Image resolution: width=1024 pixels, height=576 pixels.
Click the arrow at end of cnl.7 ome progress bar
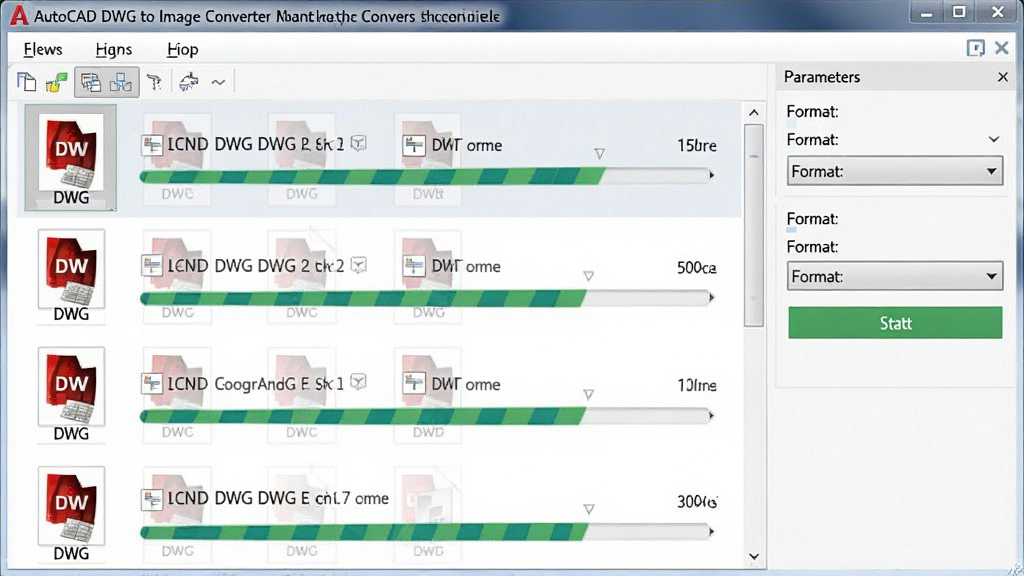(x=712, y=532)
